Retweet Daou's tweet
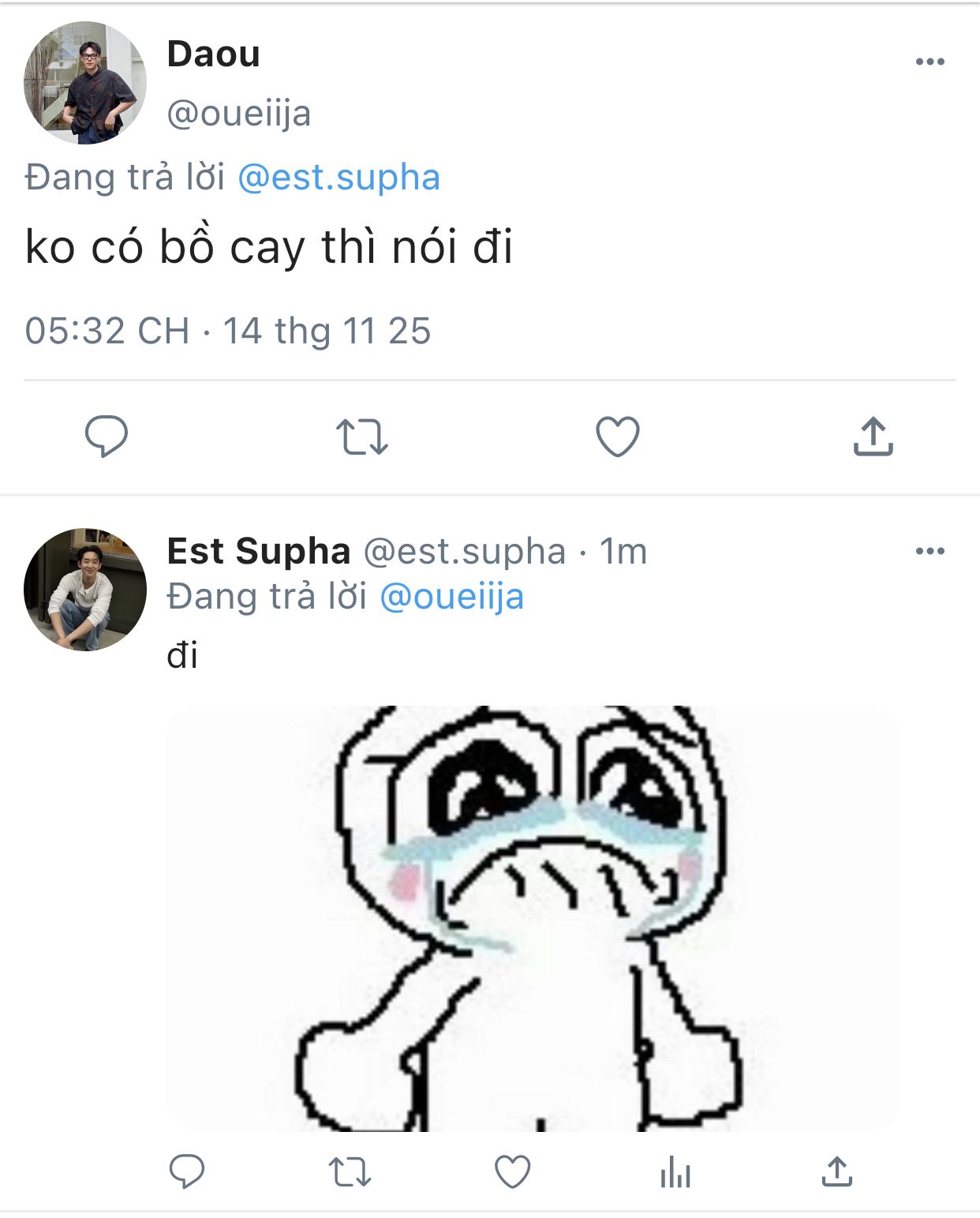 [x=361, y=437]
